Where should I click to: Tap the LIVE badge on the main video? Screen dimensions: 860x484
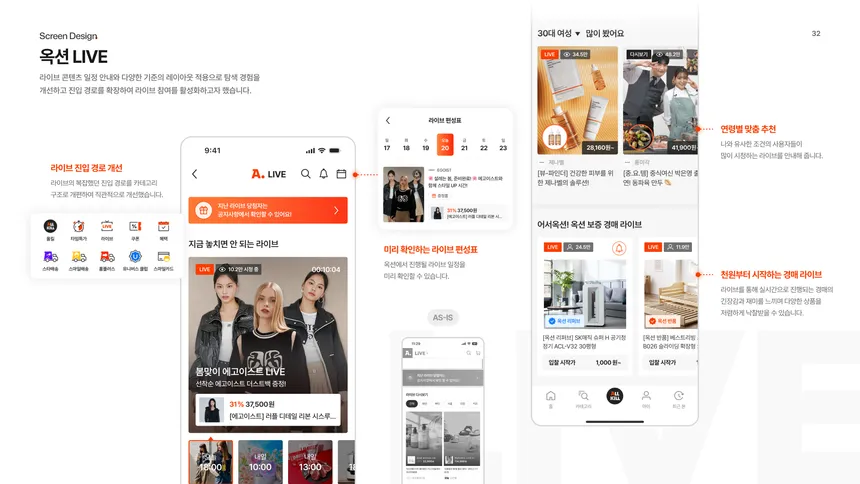pos(205,269)
